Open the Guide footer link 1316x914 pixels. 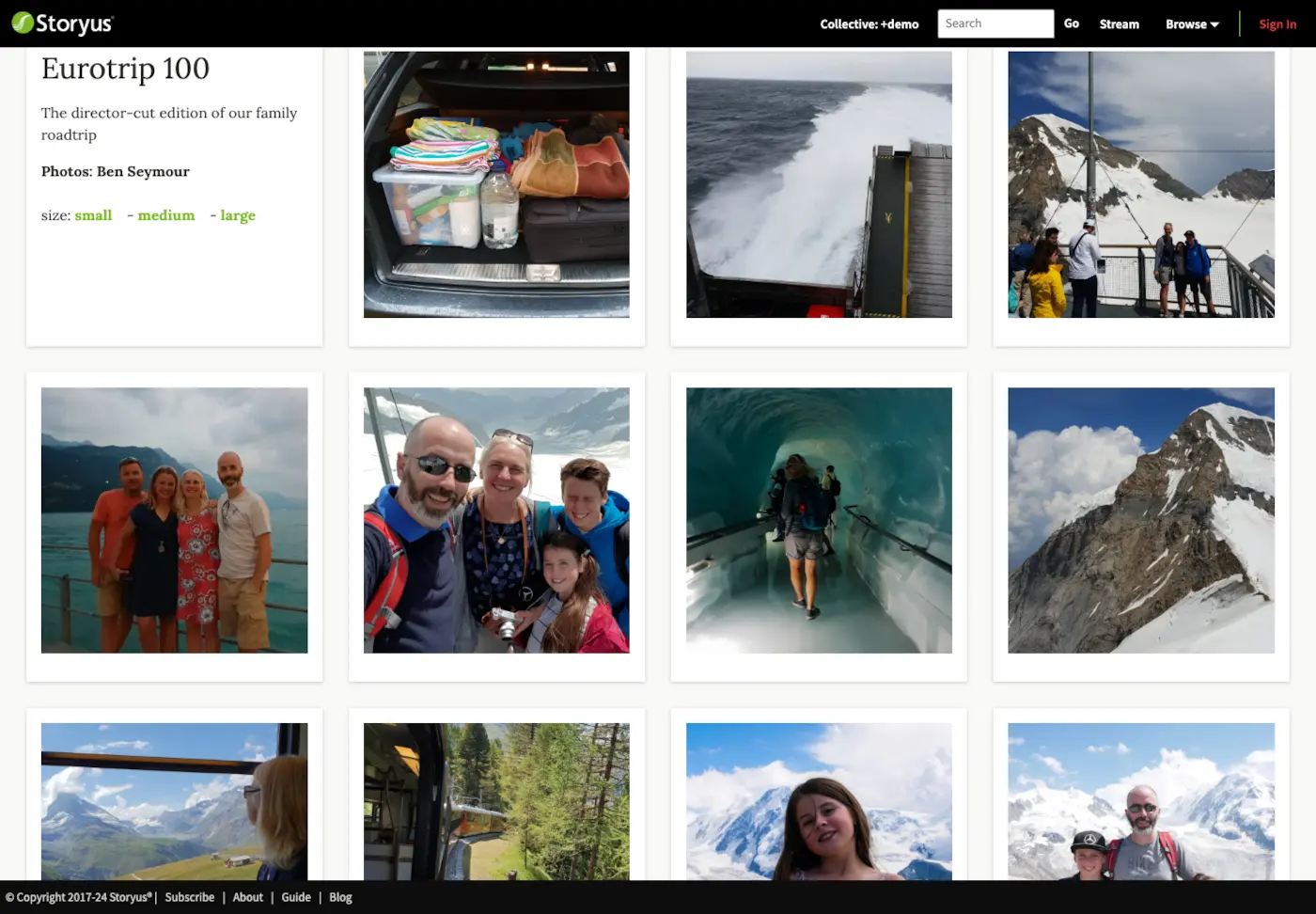tap(296, 897)
